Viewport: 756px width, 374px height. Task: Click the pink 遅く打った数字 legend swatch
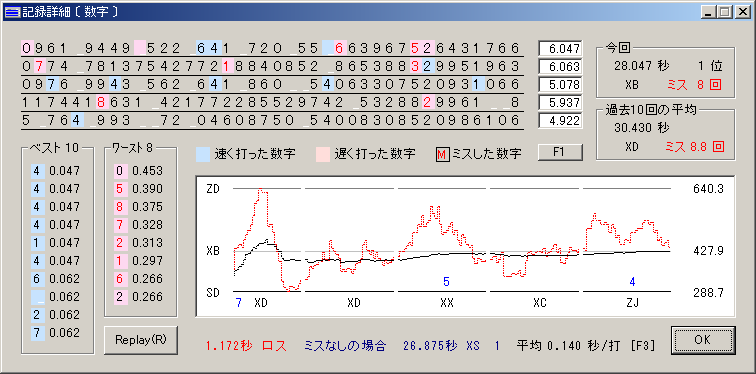pyautogui.click(x=323, y=154)
